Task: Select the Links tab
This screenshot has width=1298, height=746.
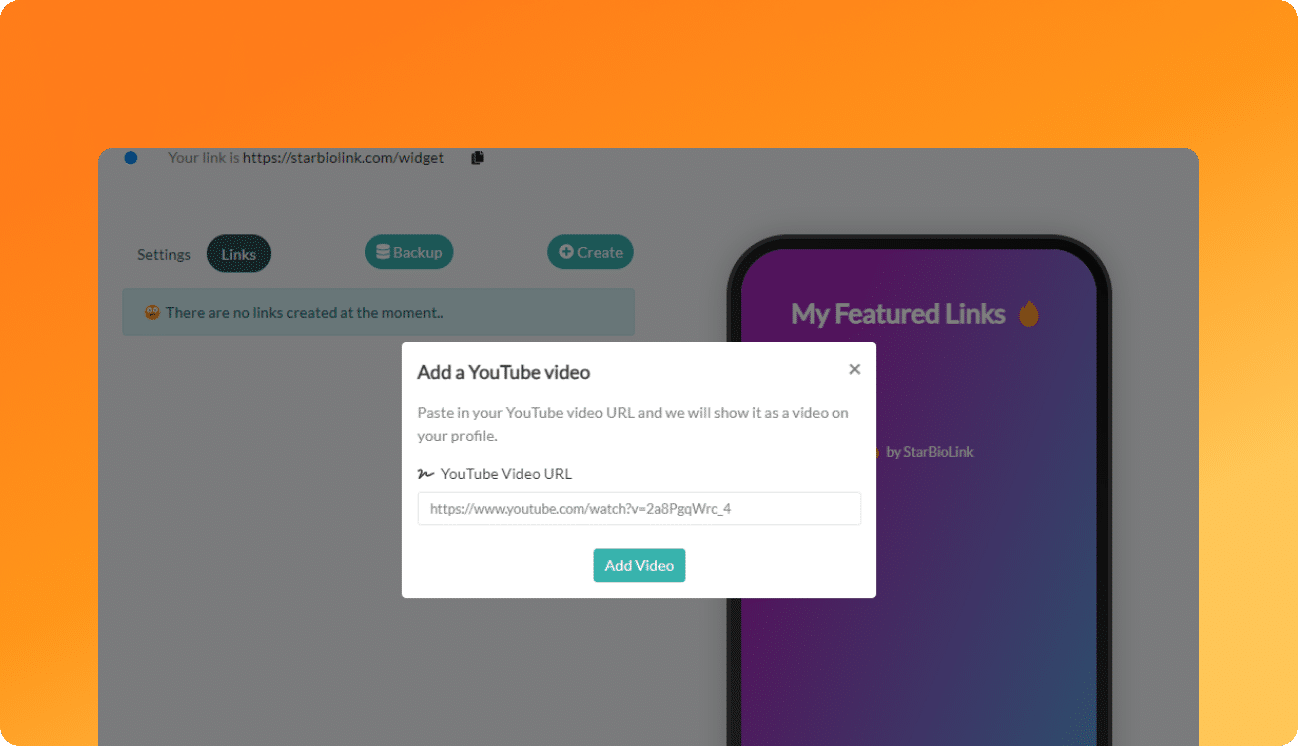Action: click(x=239, y=254)
